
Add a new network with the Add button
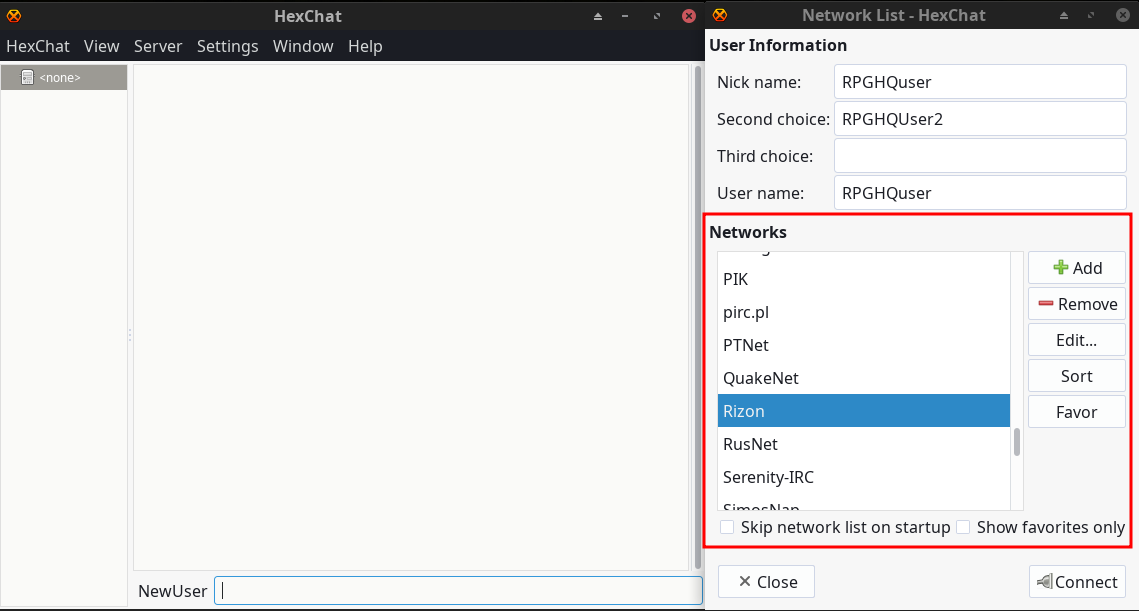(x=1077, y=268)
